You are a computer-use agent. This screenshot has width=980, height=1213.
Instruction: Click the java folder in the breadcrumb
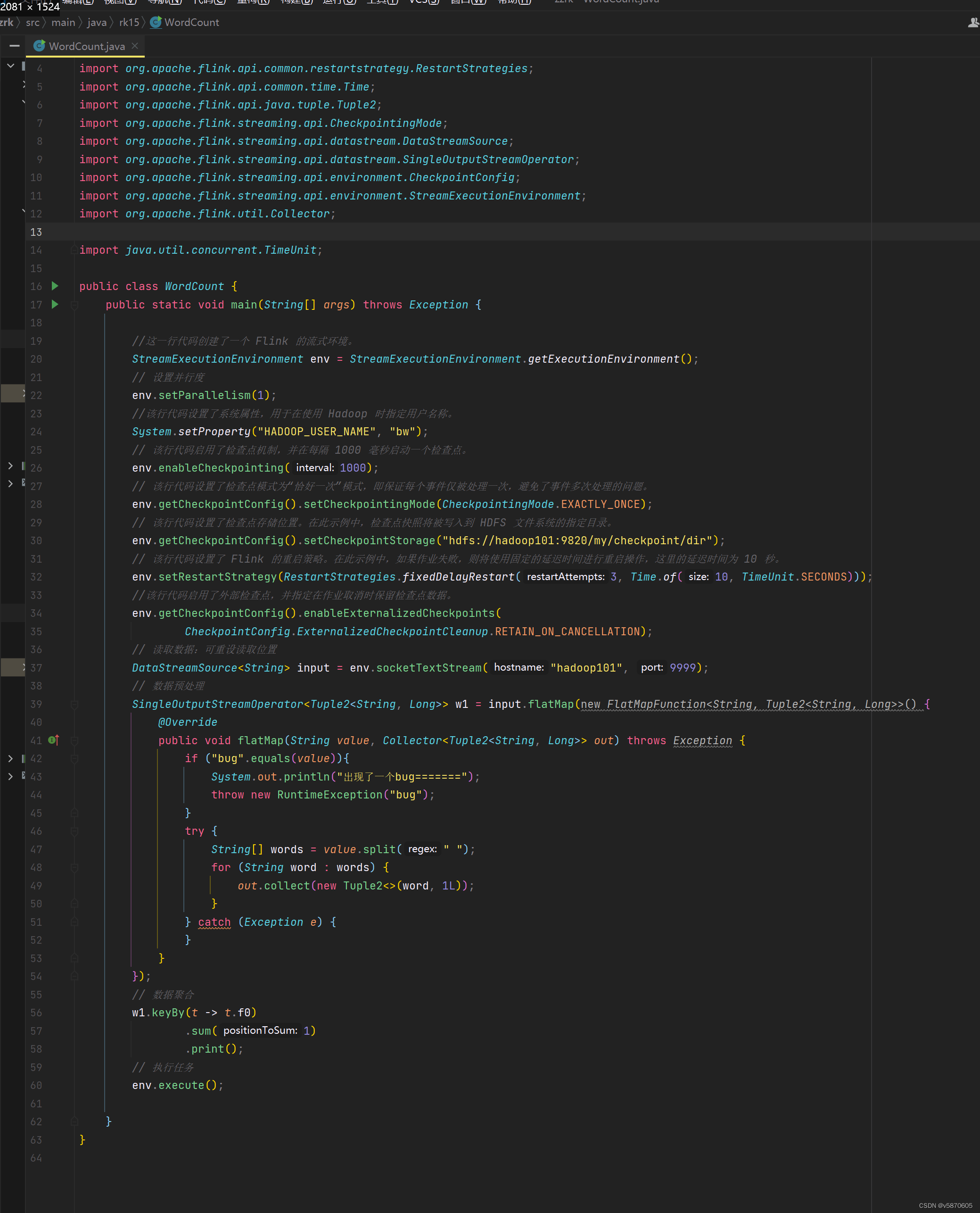click(x=97, y=22)
